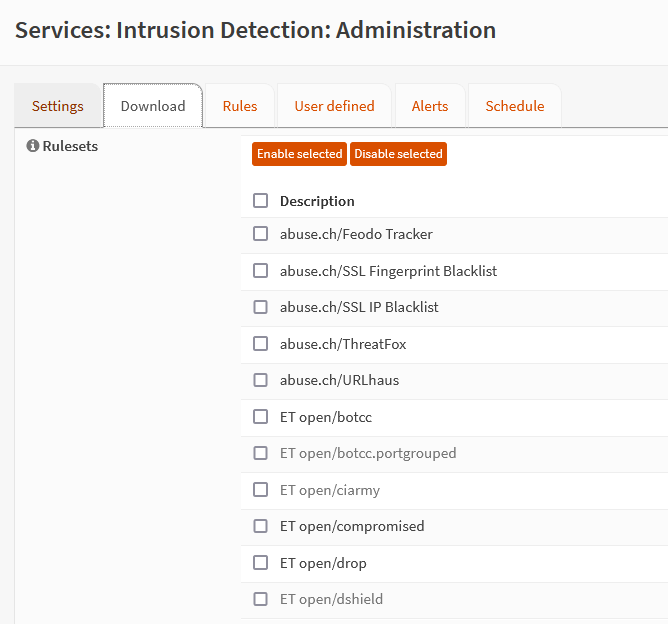Switch to the Rules tab
Viewport: 668px width, 624px height.
[240, 106]
